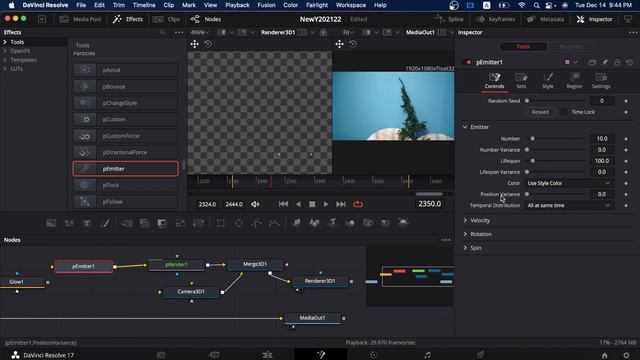Select the Merge3D1 node
The image size is (640, 360).
click(255, 264)
